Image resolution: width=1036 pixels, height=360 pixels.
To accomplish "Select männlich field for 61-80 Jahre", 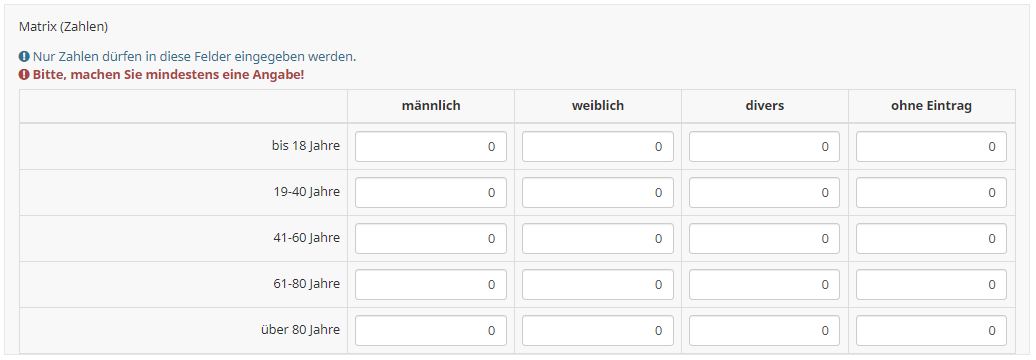I will [x=431, y=284].
